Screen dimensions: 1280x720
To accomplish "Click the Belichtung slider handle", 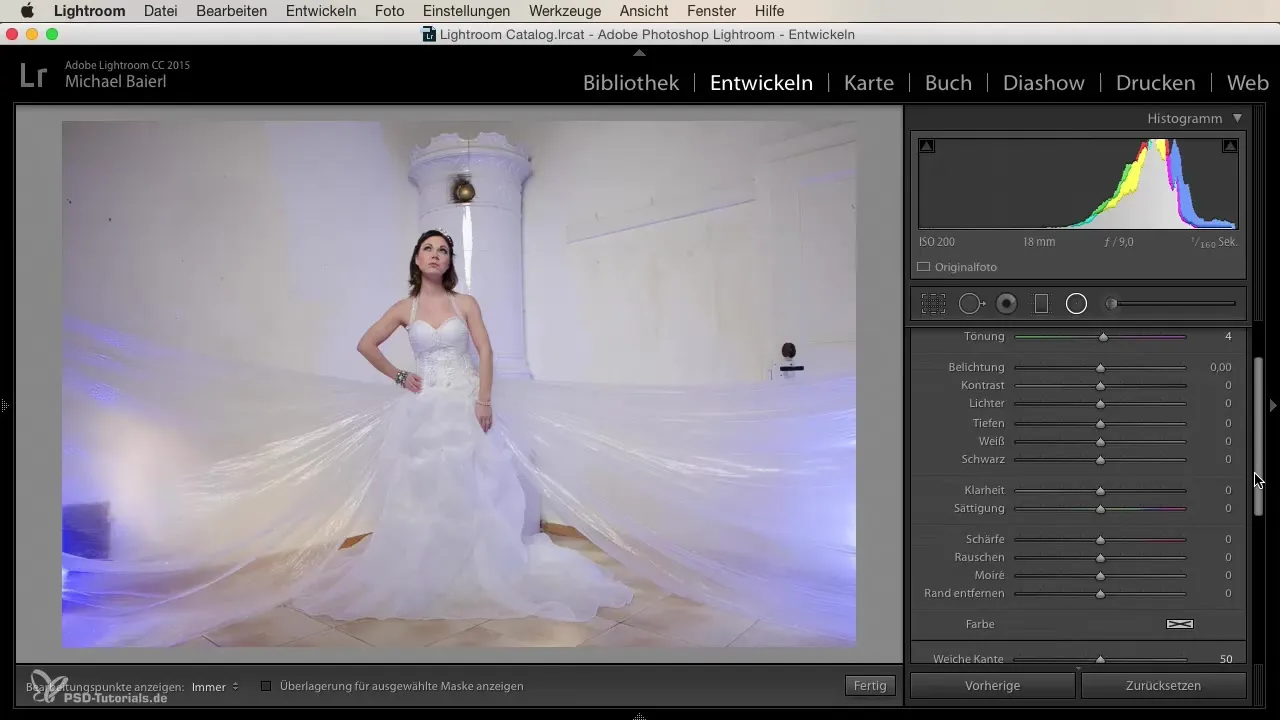I will pos(1100,368).
